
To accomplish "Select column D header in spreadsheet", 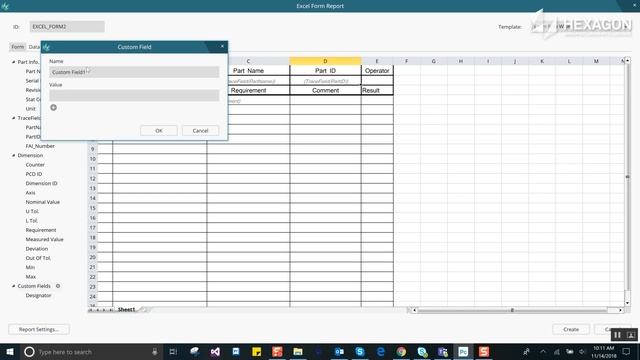I will pos(325,61).
